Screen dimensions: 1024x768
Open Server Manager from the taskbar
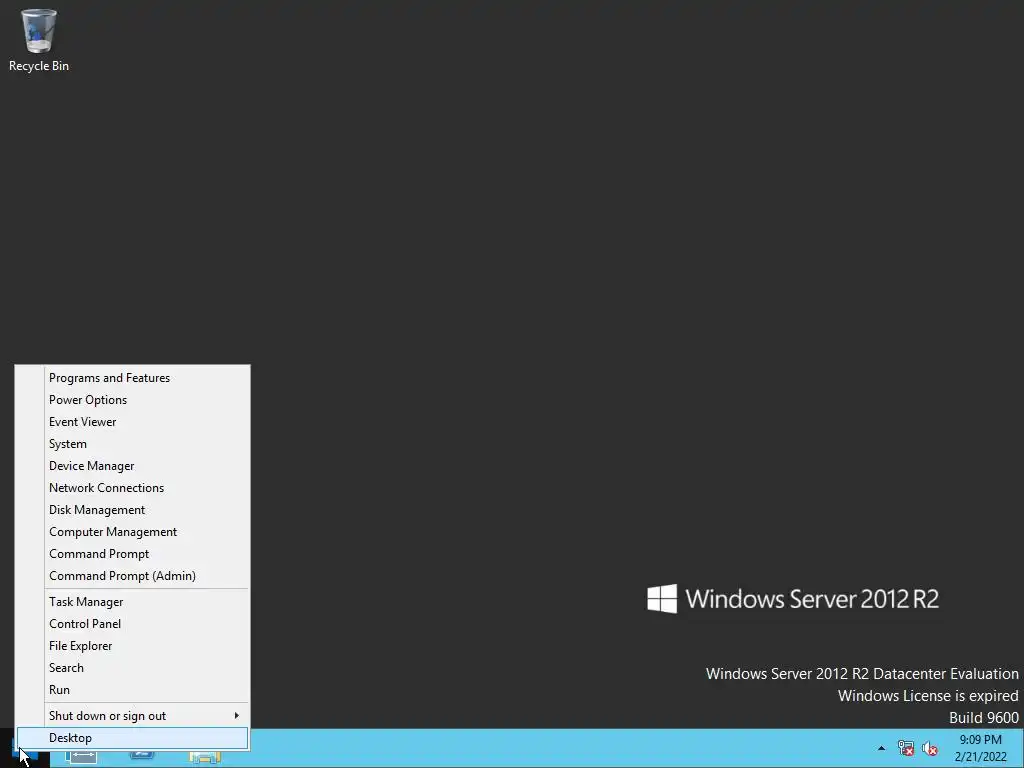tap(81, 758)
